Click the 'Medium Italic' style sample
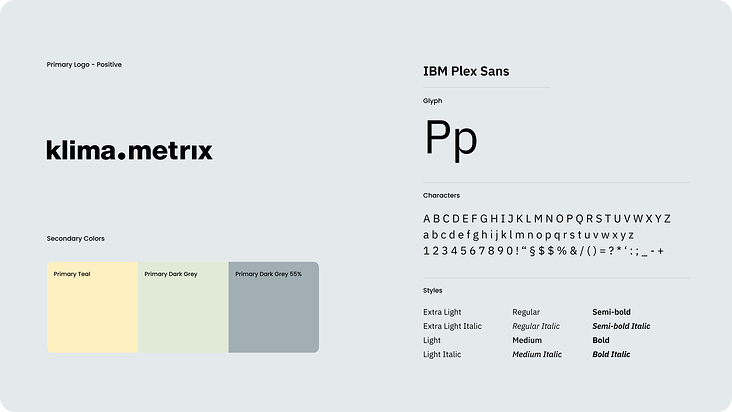This screenshot has height=412, width=732. 537,354
